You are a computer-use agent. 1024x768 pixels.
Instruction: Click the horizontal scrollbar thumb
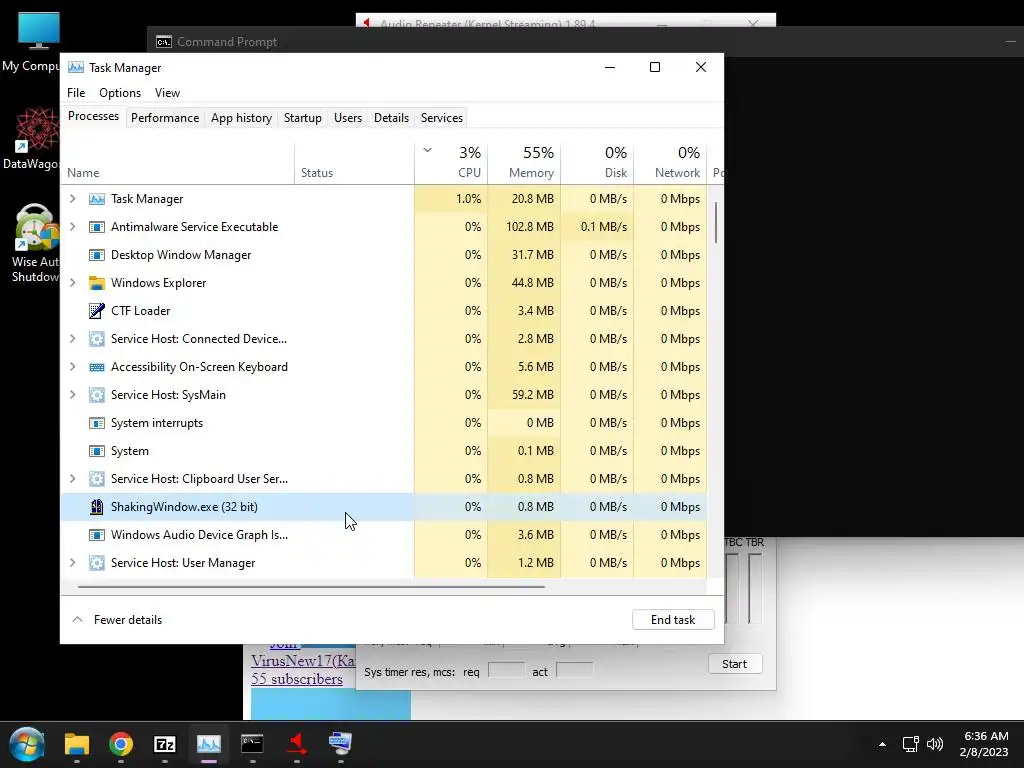(x=311, y=587)
